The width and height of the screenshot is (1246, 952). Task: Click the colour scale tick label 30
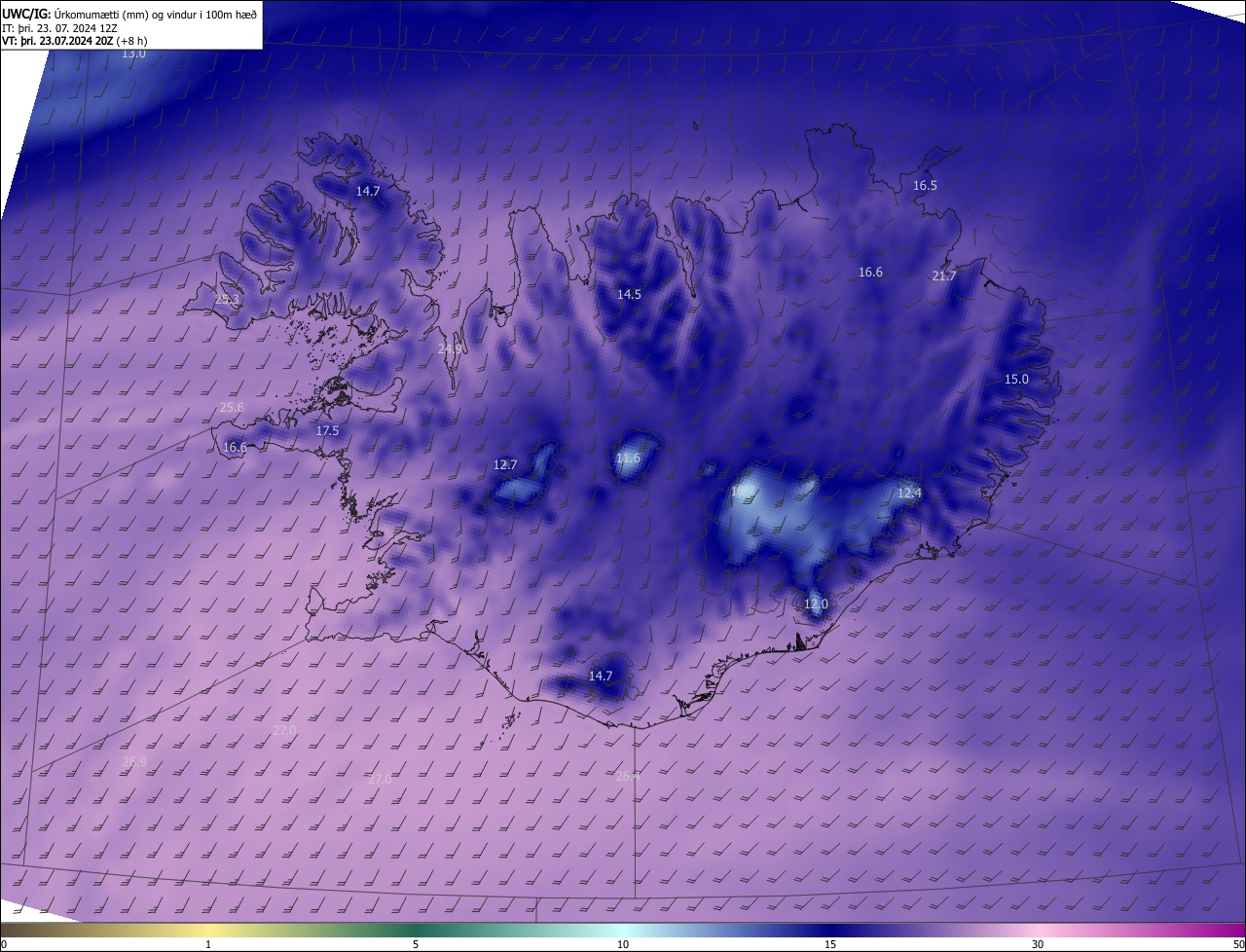[1038, 944]
